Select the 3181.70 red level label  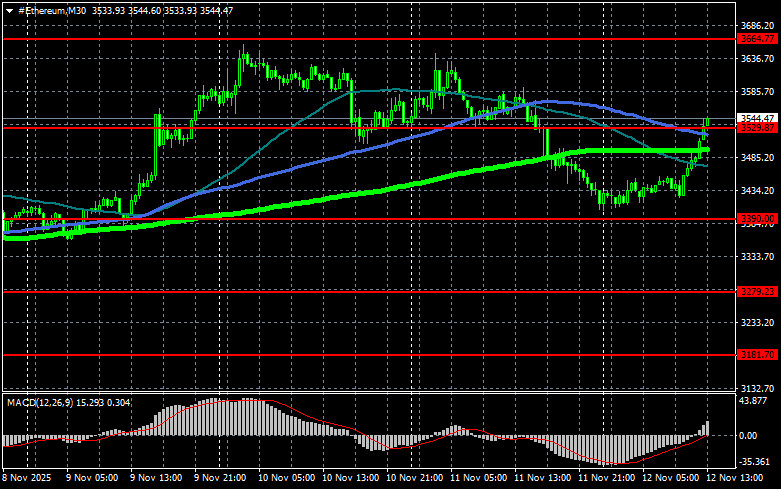tap(757, 355)
